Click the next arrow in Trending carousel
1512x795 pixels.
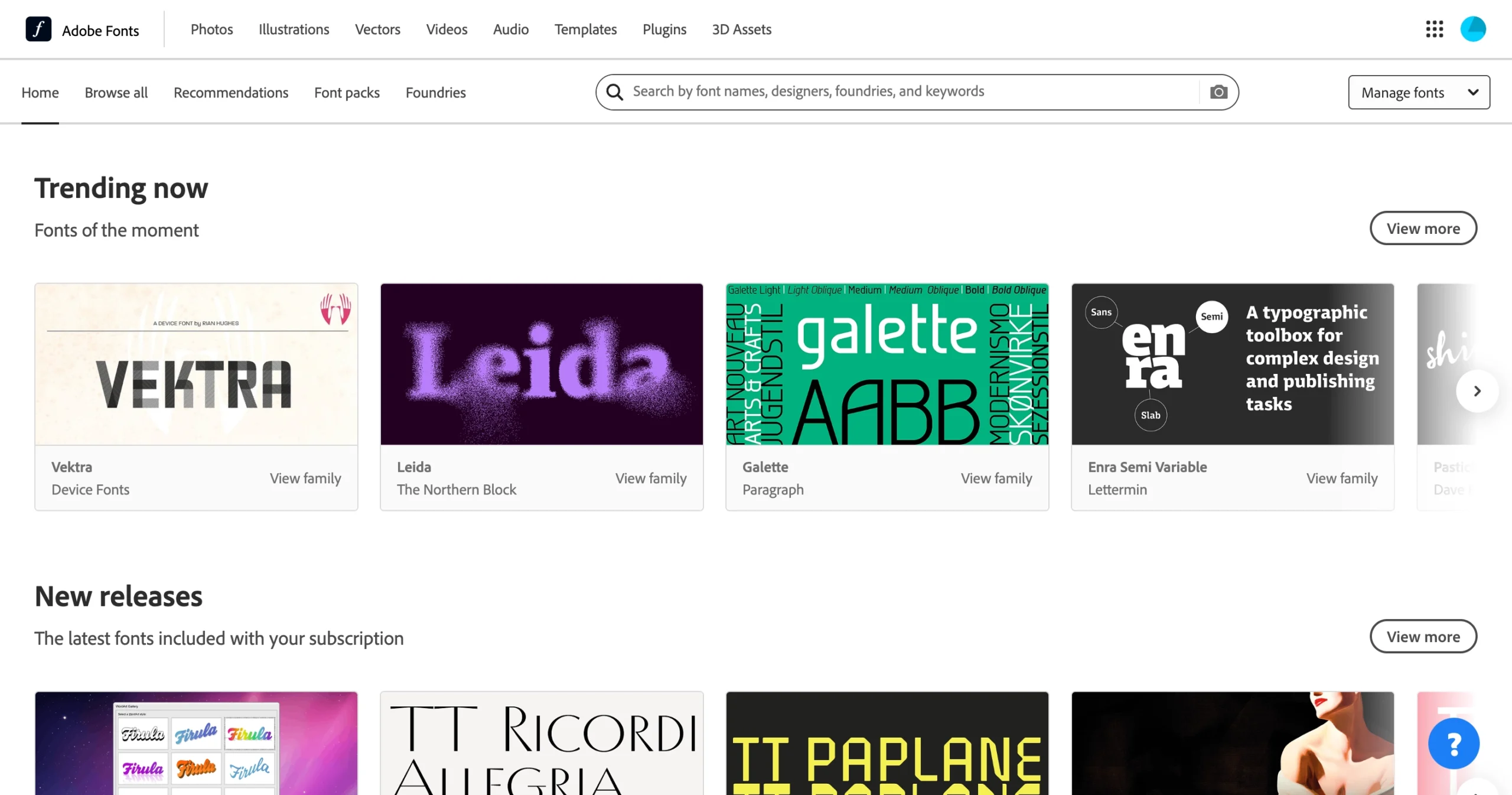point(1477,391)
